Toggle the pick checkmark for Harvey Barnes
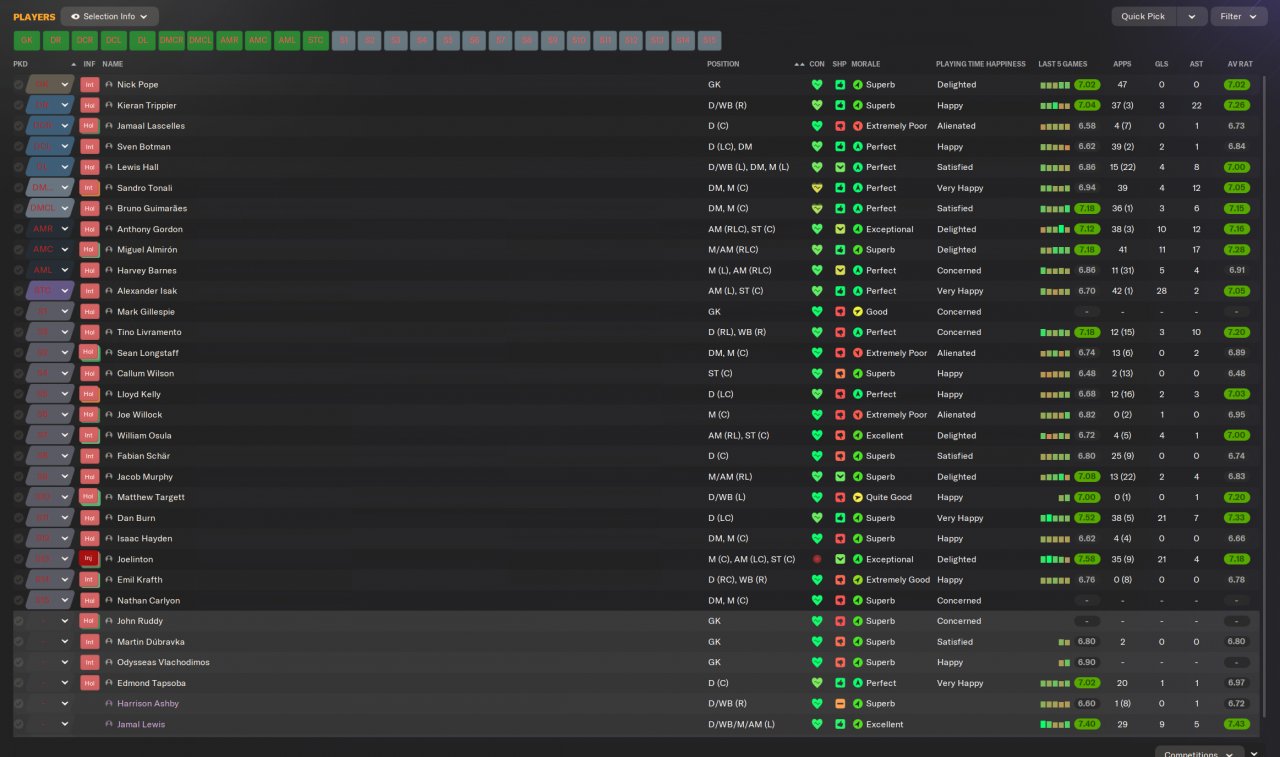 [x=19, y=271]
